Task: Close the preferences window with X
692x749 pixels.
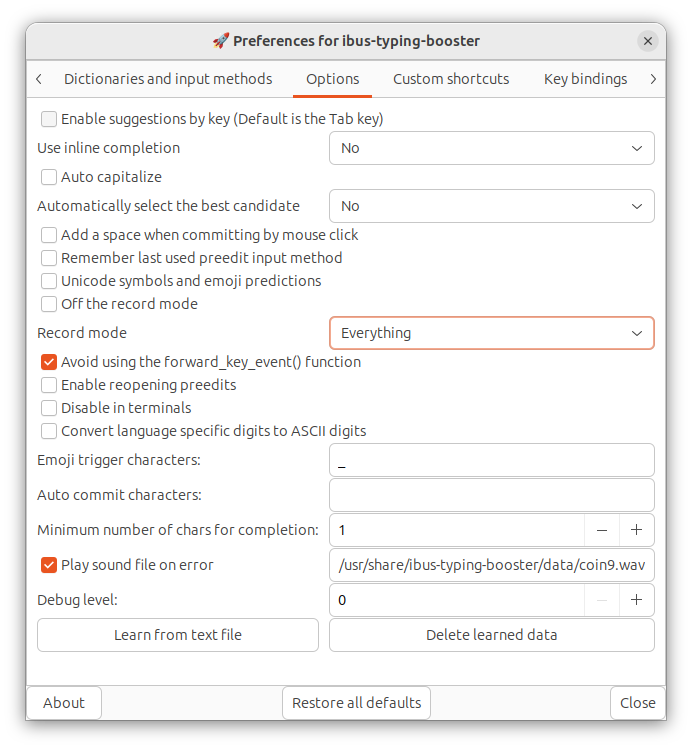Action: coord(648,41)
